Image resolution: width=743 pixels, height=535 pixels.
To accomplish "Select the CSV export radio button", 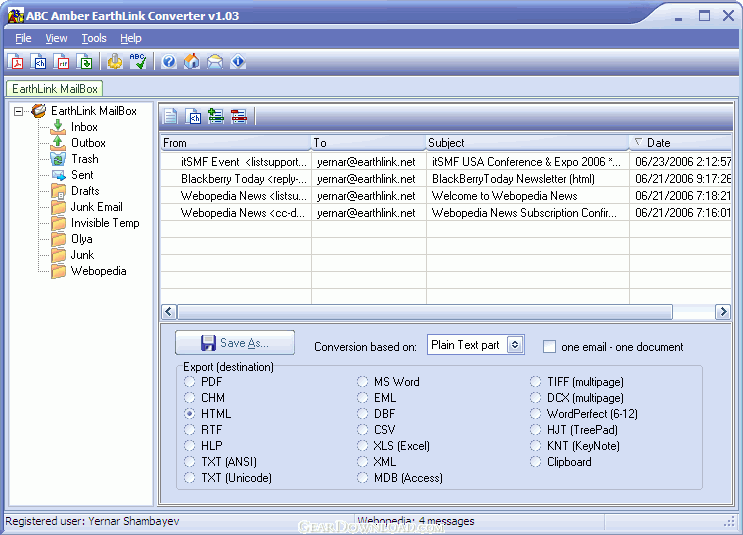I will tap(362, 430).
